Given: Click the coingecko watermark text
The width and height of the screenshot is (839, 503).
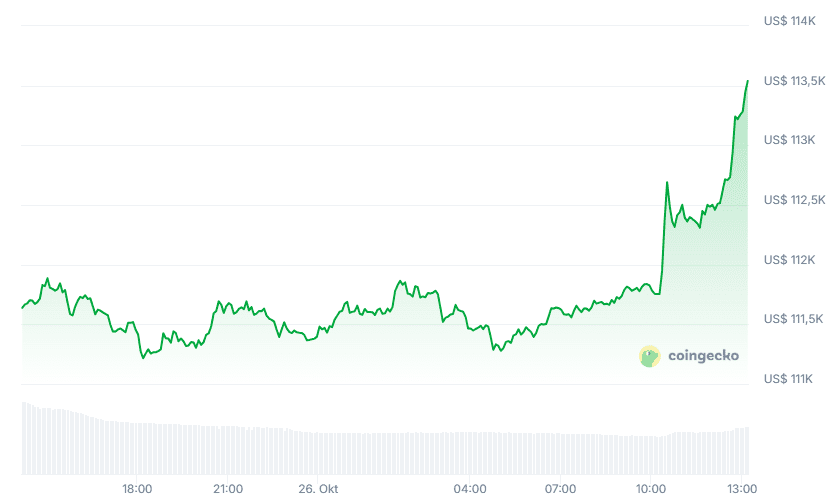Looking at the screenshot, I should pyautogui.click(x=703, y=355).
